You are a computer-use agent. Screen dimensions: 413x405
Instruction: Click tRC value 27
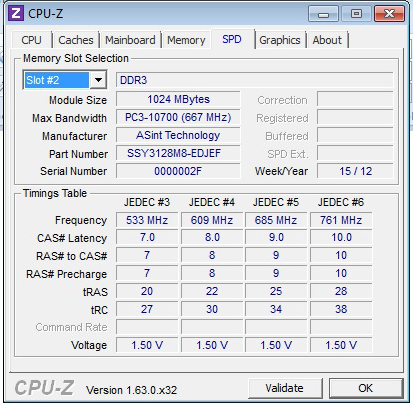tap(147, 309)
